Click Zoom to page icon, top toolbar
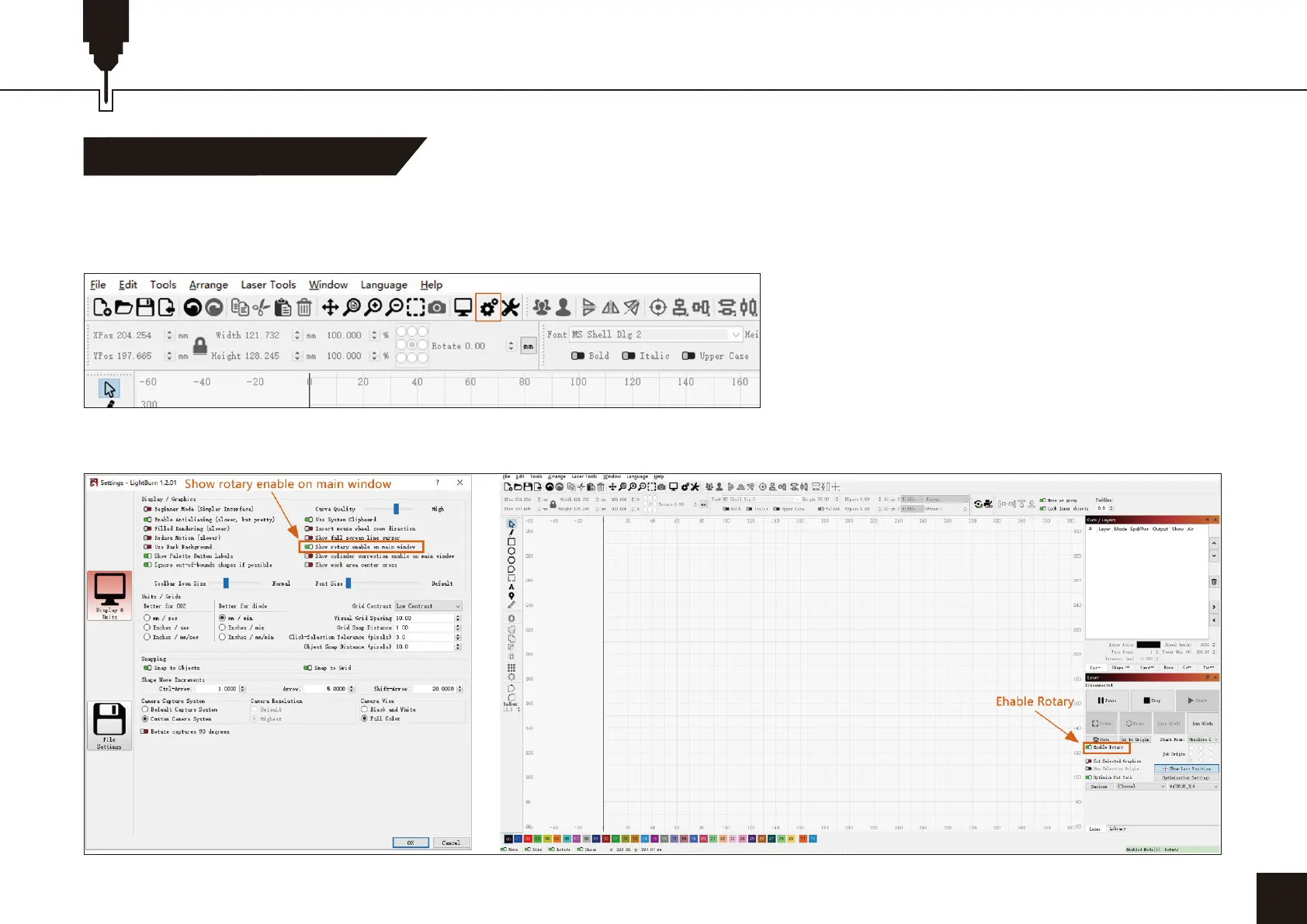Screen dimensions: 1307x924 tap(352, 308)
